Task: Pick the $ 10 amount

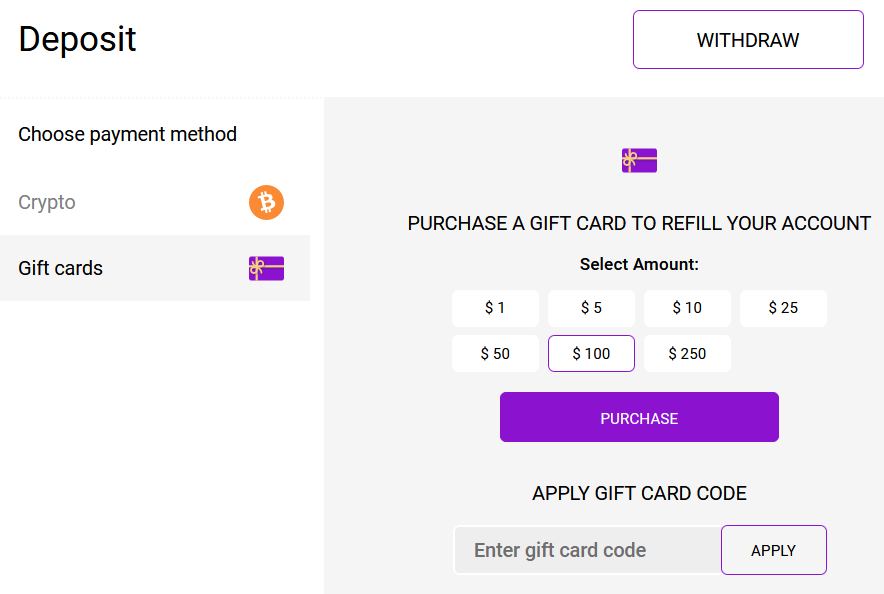Action: 687,308
